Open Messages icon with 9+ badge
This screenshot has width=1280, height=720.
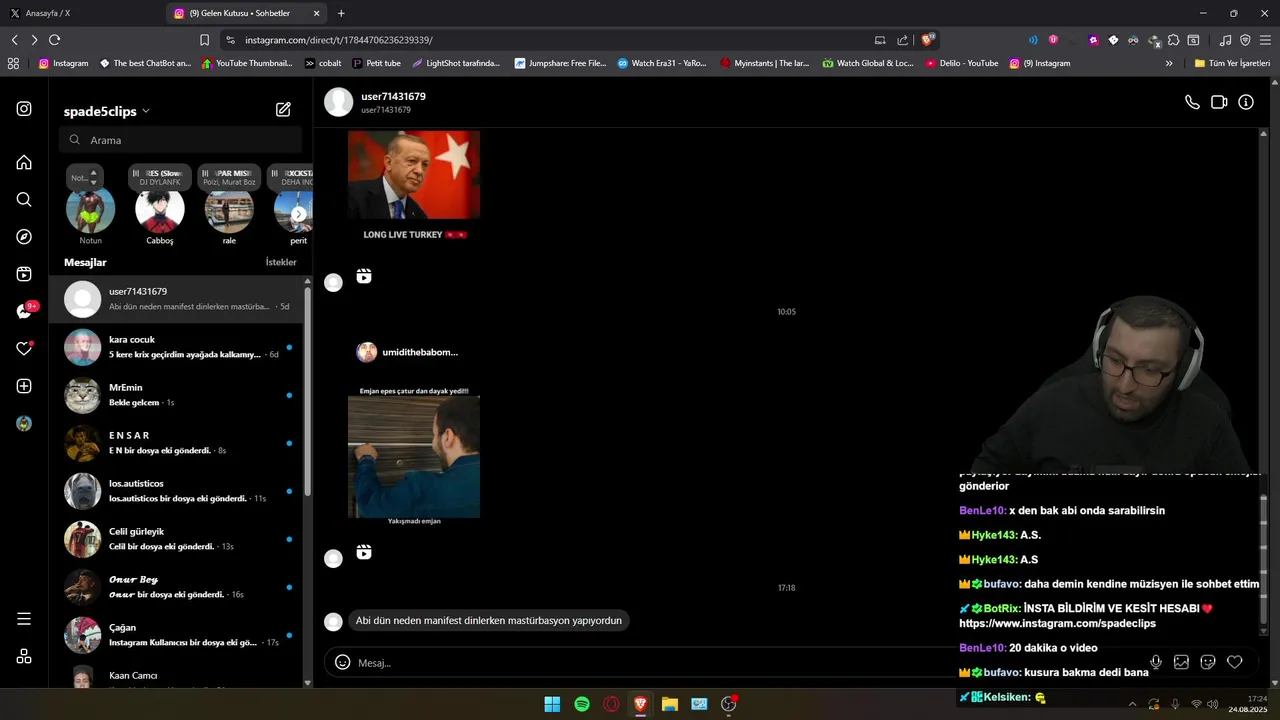point(26,310)
